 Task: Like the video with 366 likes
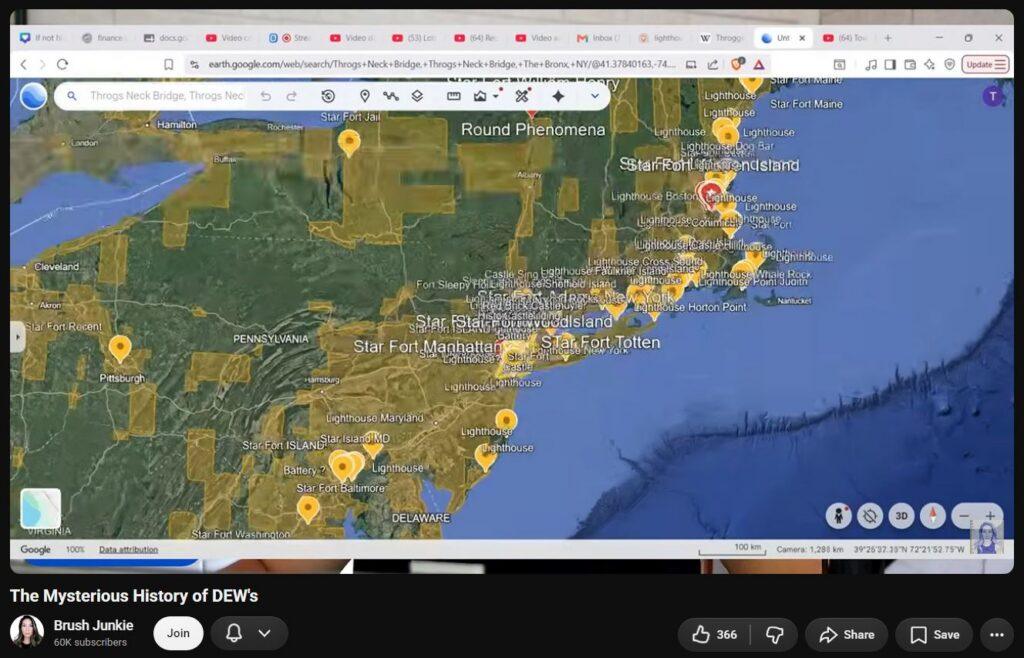click(x=714, y=634)
